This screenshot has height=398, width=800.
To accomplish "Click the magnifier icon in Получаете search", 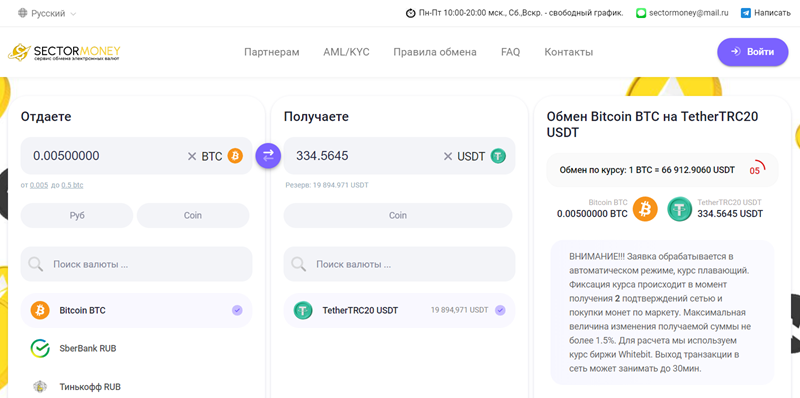I will coord(298,264).
